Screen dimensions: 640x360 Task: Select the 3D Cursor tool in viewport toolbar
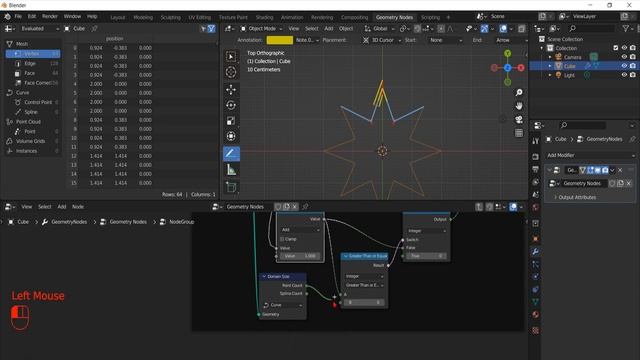231,72
